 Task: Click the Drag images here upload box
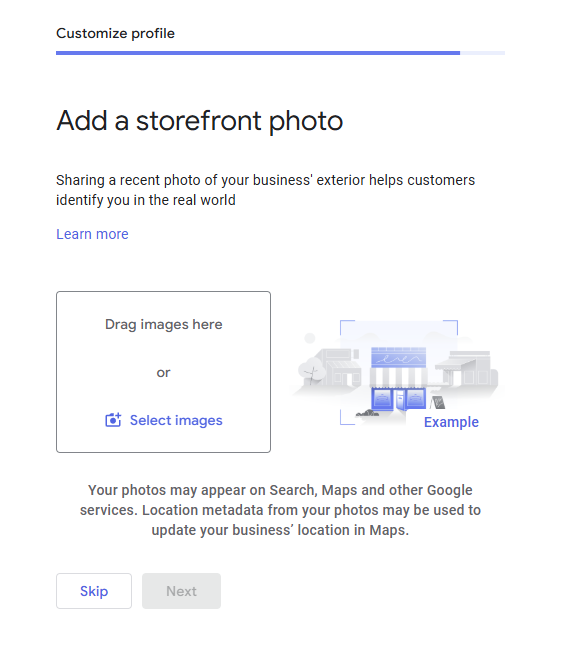point(163,372)
